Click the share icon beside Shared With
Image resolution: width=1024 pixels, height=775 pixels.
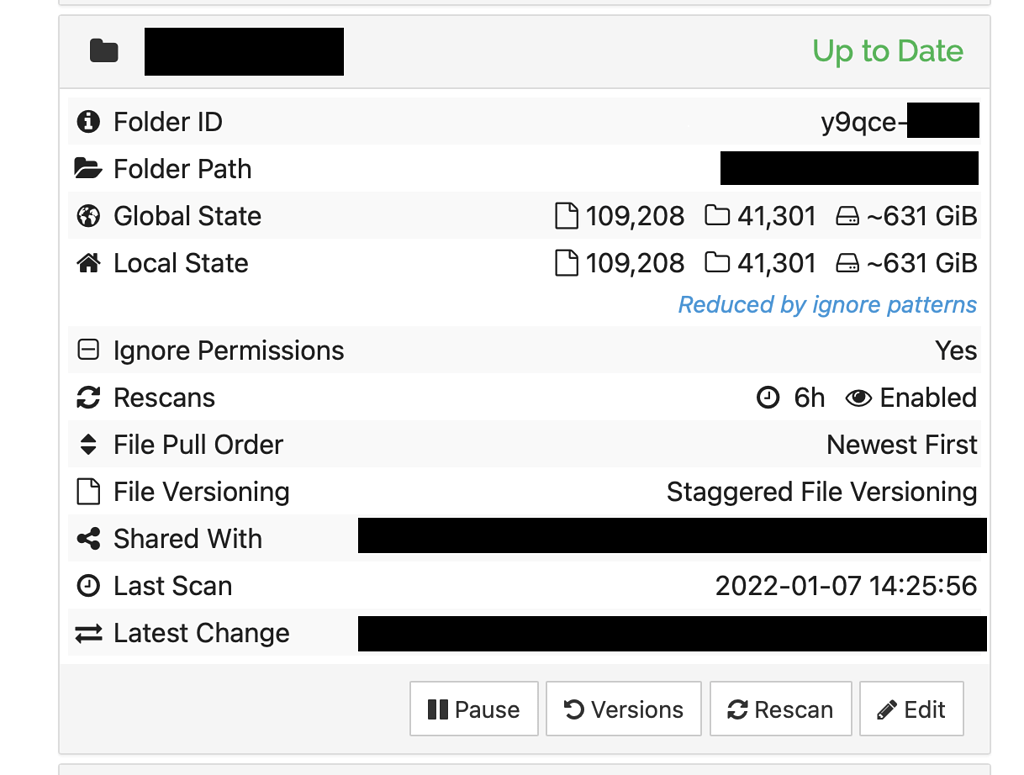click(x=89, y=538)
